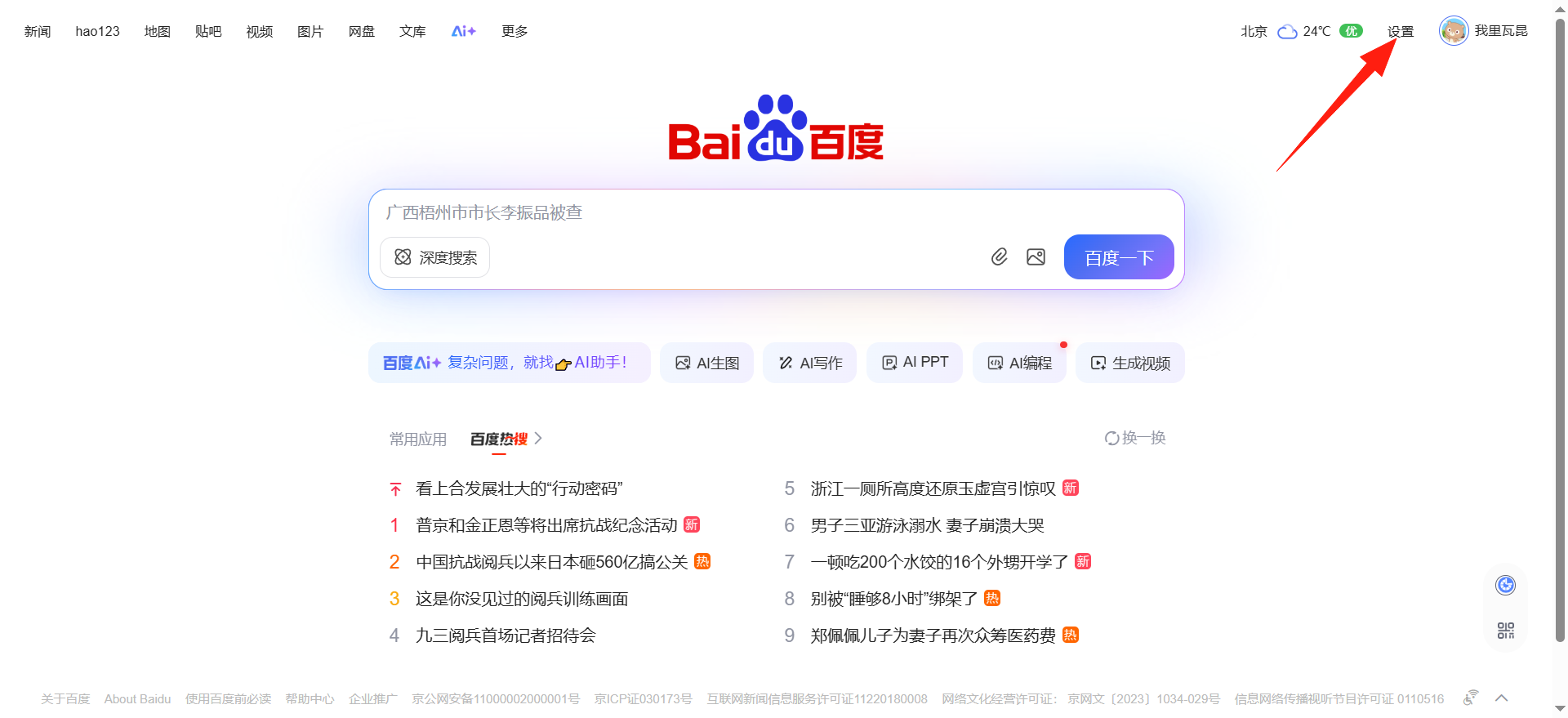Click the image search icon in search box
Screen dimensions: 1568x718
click(1036, 257)
